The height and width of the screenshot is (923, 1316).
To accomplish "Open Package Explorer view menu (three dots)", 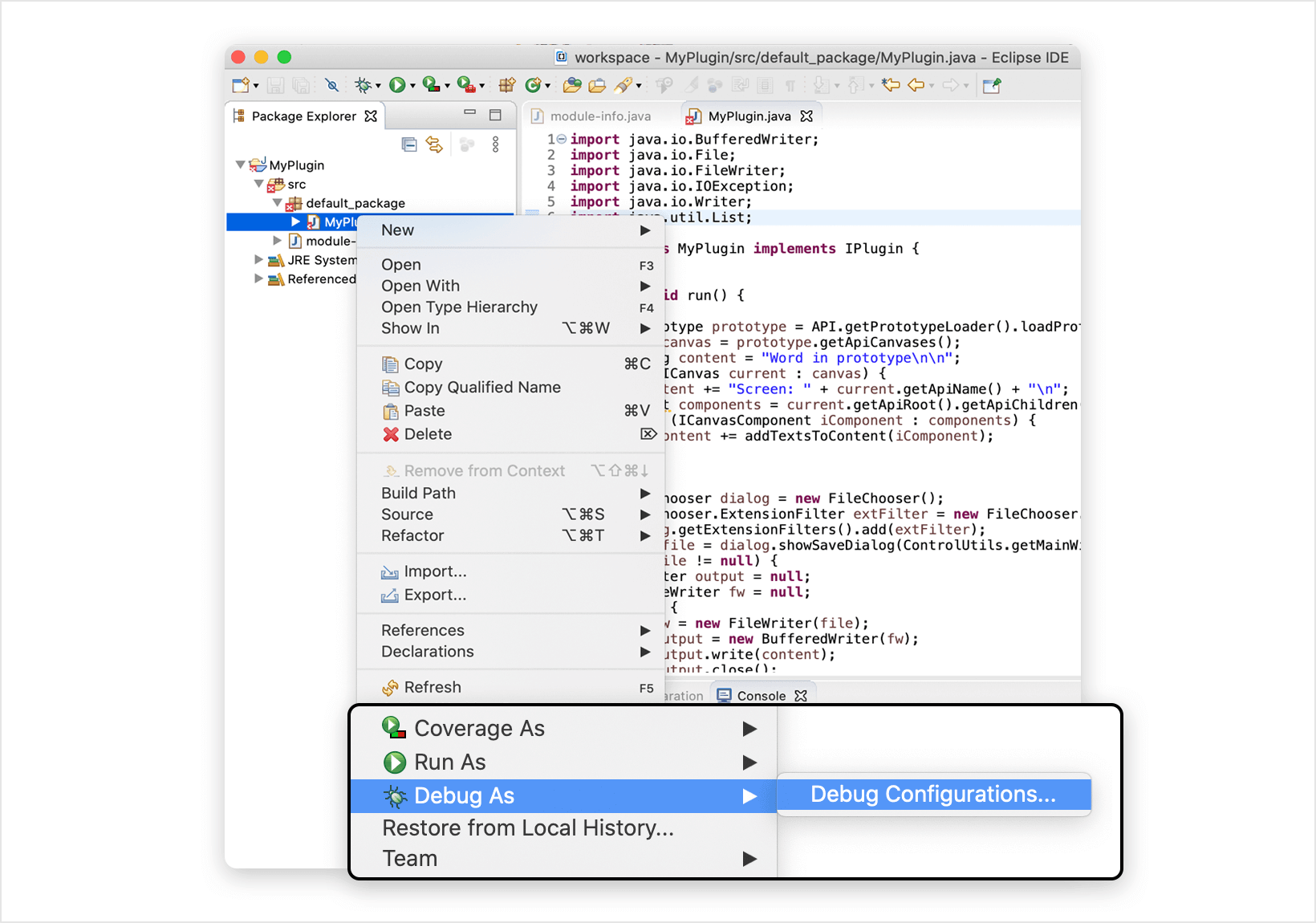I will pyautogui.click(x=496, y=144).
